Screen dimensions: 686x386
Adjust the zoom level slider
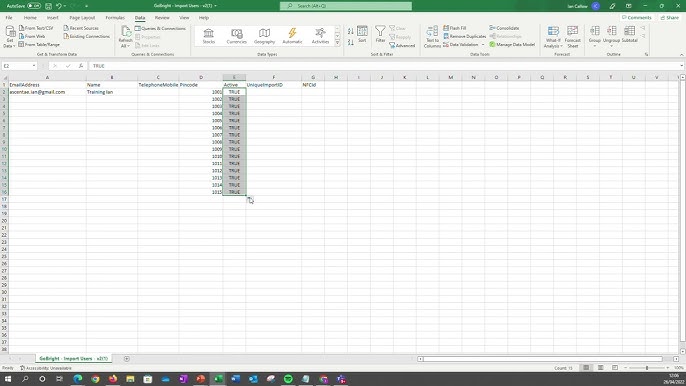(x=647, y=368)
